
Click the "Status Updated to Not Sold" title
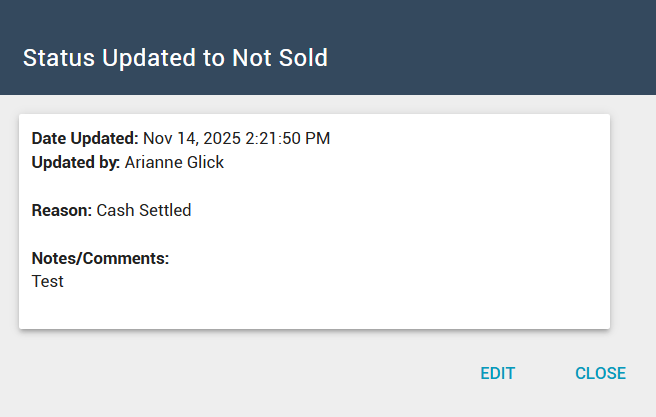pyautogui.click(x=175, y=58)
